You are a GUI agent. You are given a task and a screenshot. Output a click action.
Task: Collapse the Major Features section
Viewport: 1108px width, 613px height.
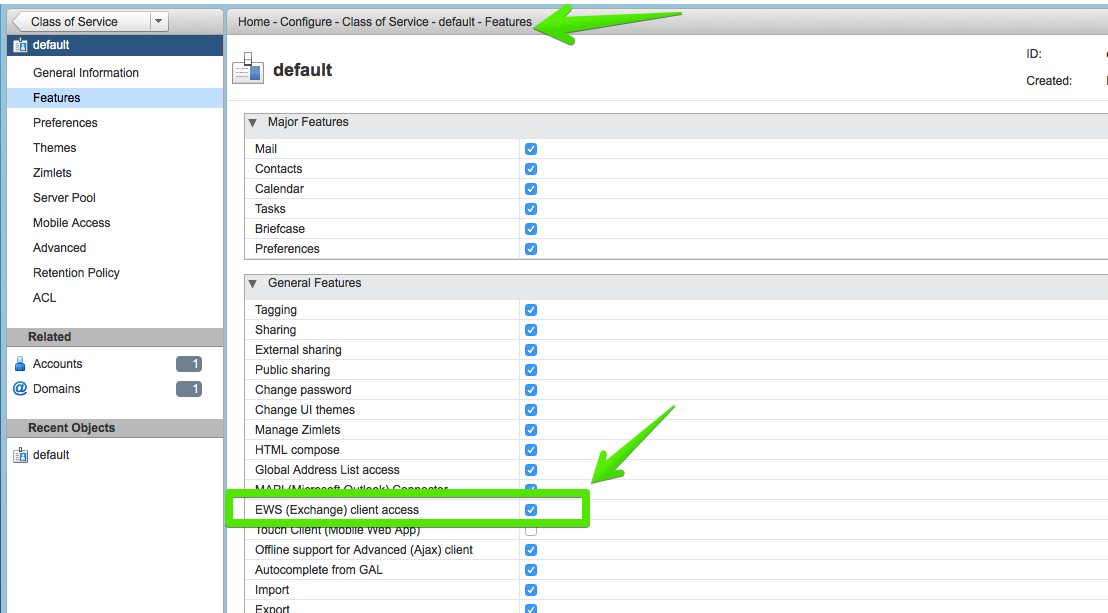pos(253,122)
